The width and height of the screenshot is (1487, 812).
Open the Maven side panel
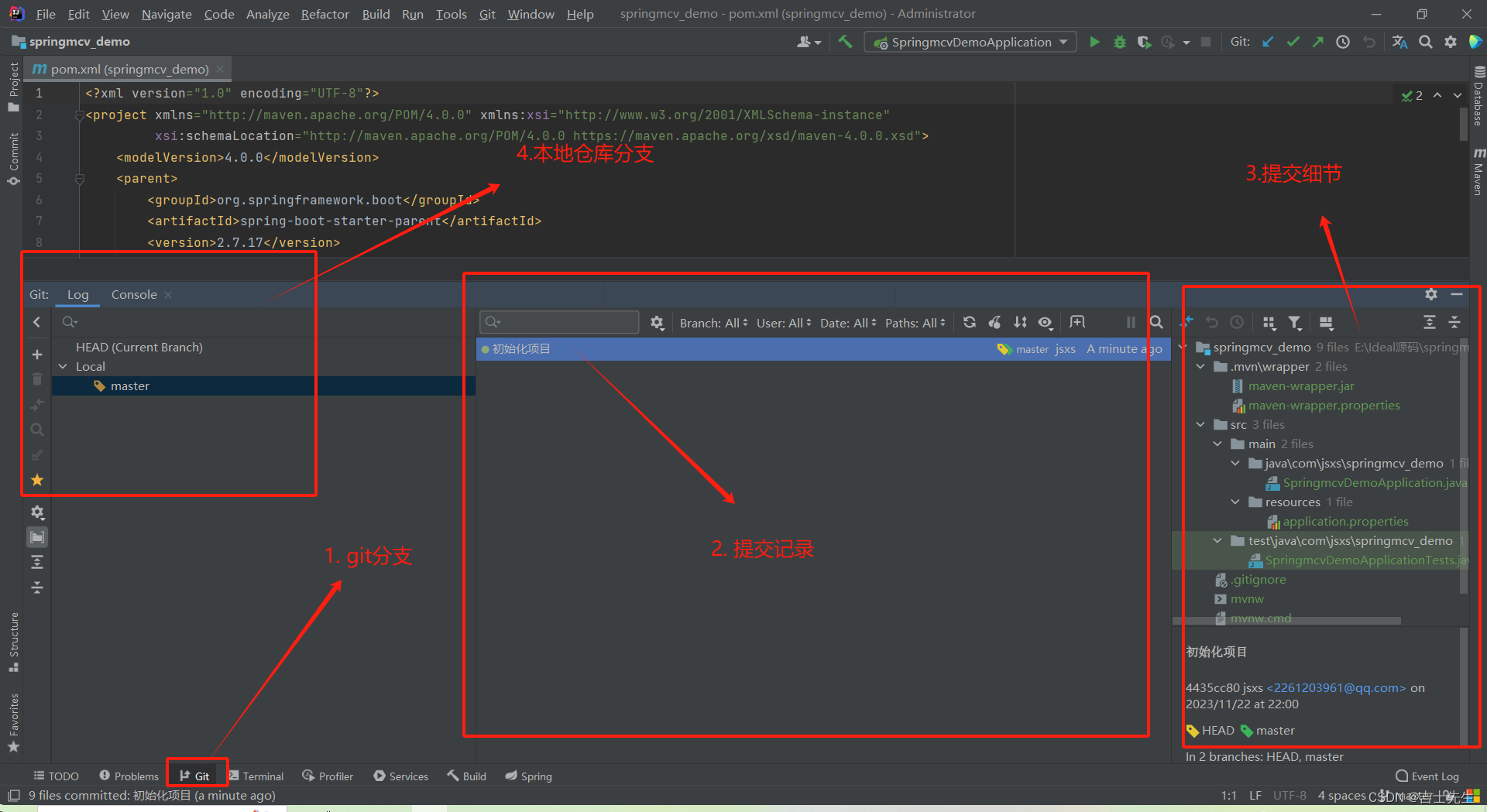point(1478,170)
